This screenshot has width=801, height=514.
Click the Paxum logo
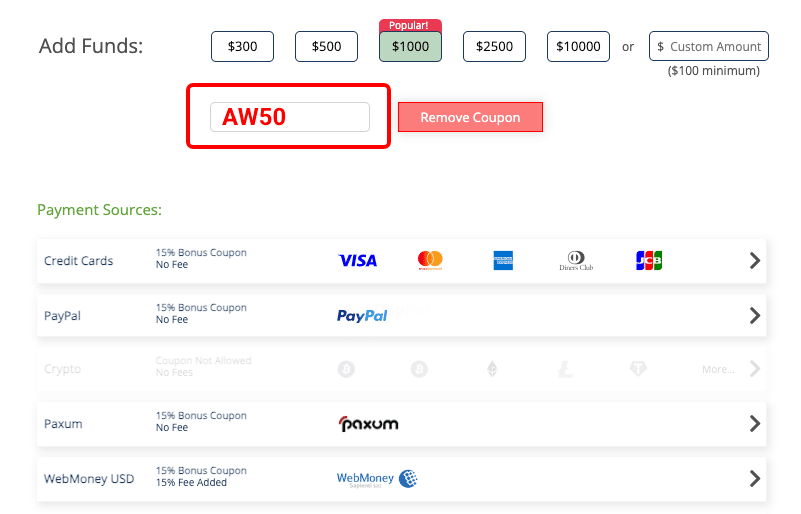(x=368, y=424)
